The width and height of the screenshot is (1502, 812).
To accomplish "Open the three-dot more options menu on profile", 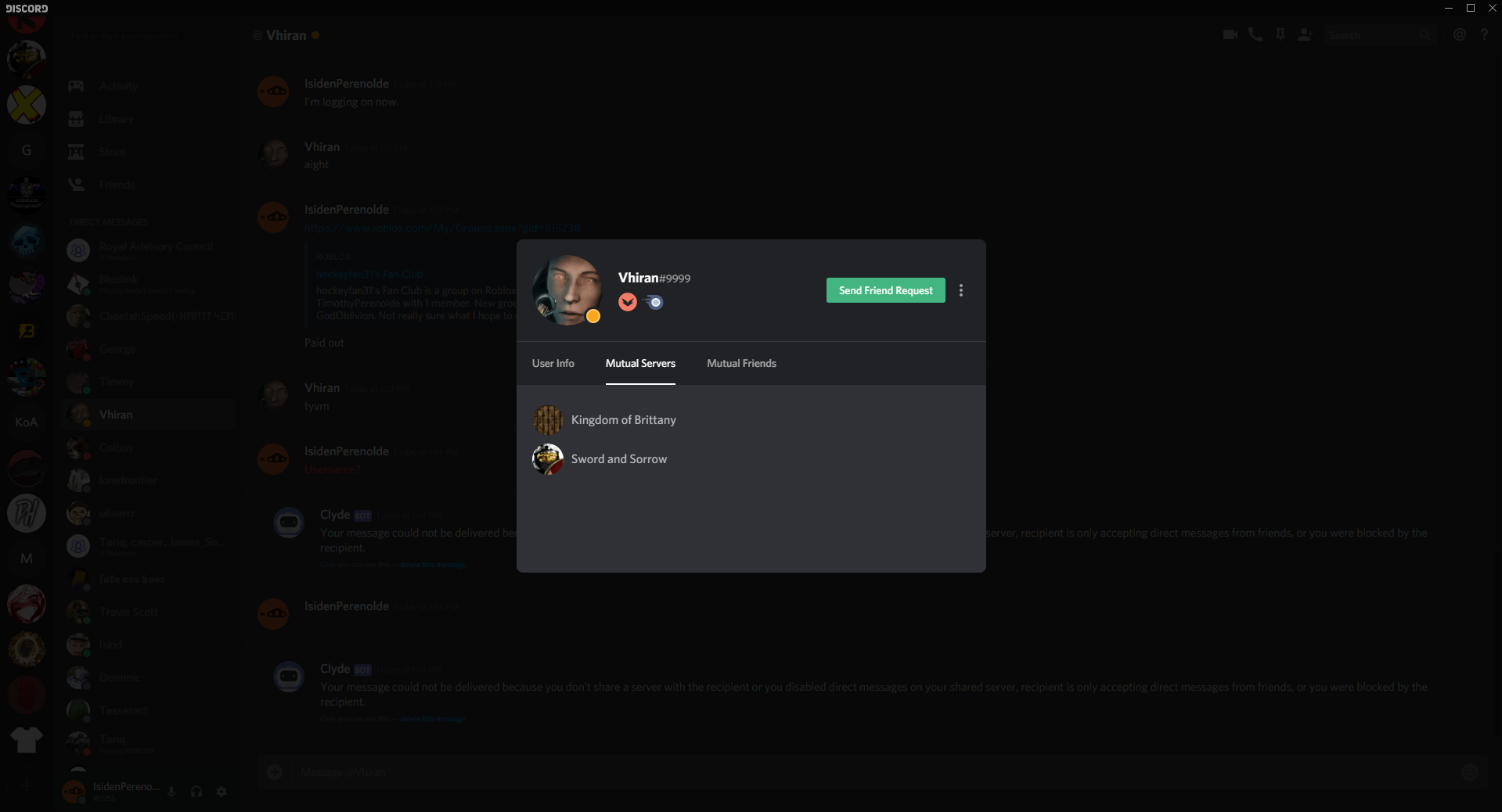I will click(x=961, y=290).
